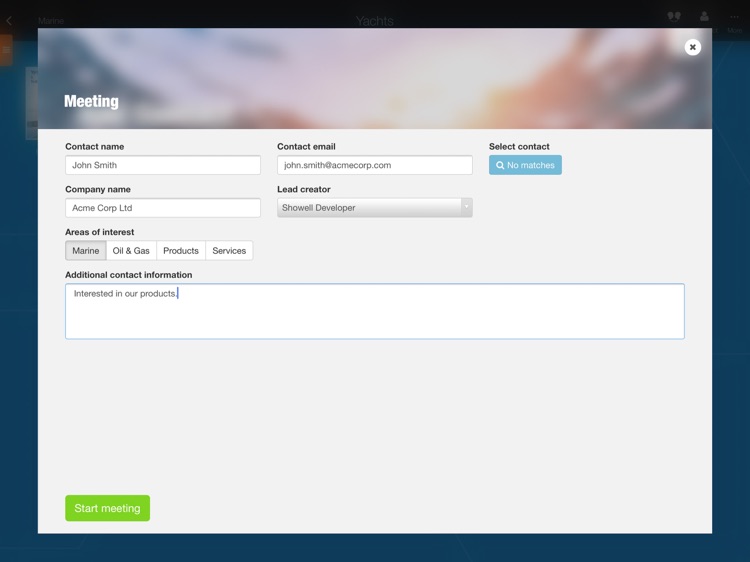Start the meeting with the green button
This screenshot has height=562, width=750.
[108, 508]
